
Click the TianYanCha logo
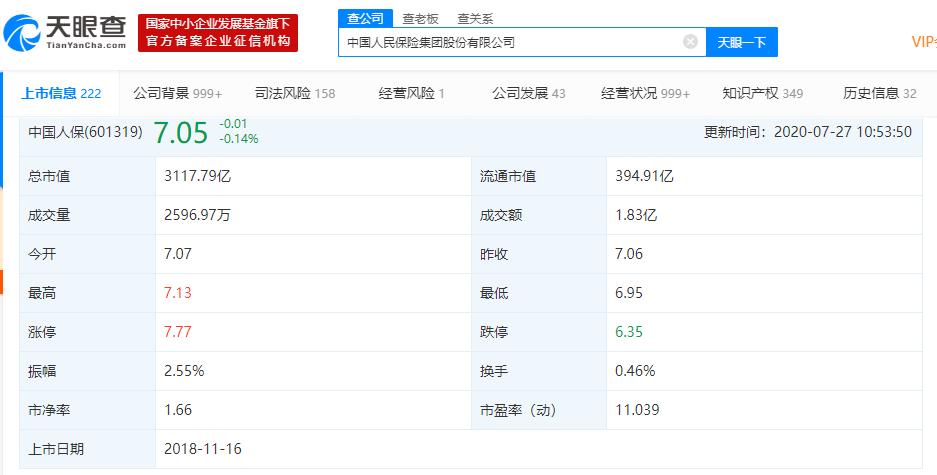pyautogui.click(x=65, y=33)
